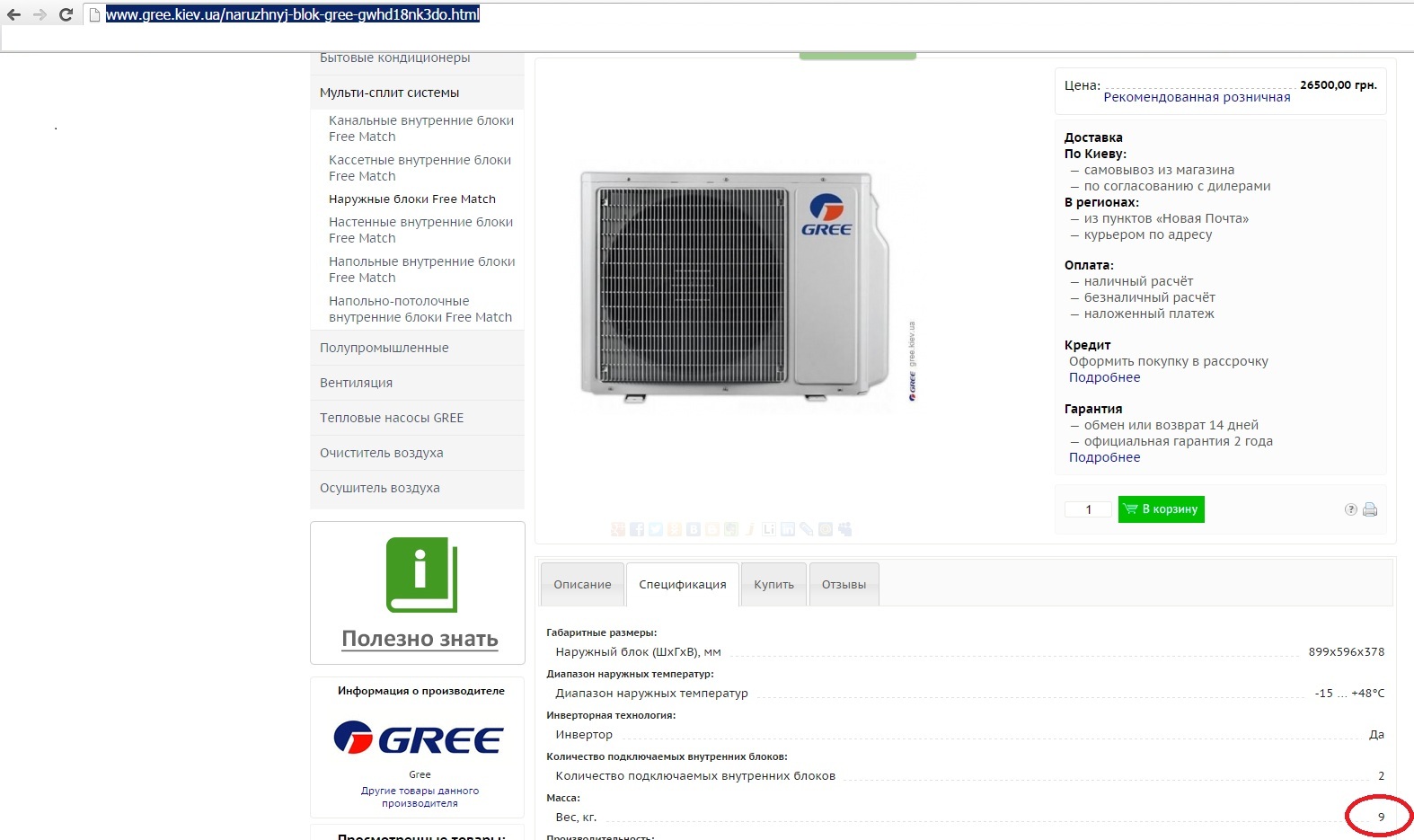This screenshot has height=840, width=1414.
Task: Share via the LiveJournal pencil icon
Action: (807, 529)
